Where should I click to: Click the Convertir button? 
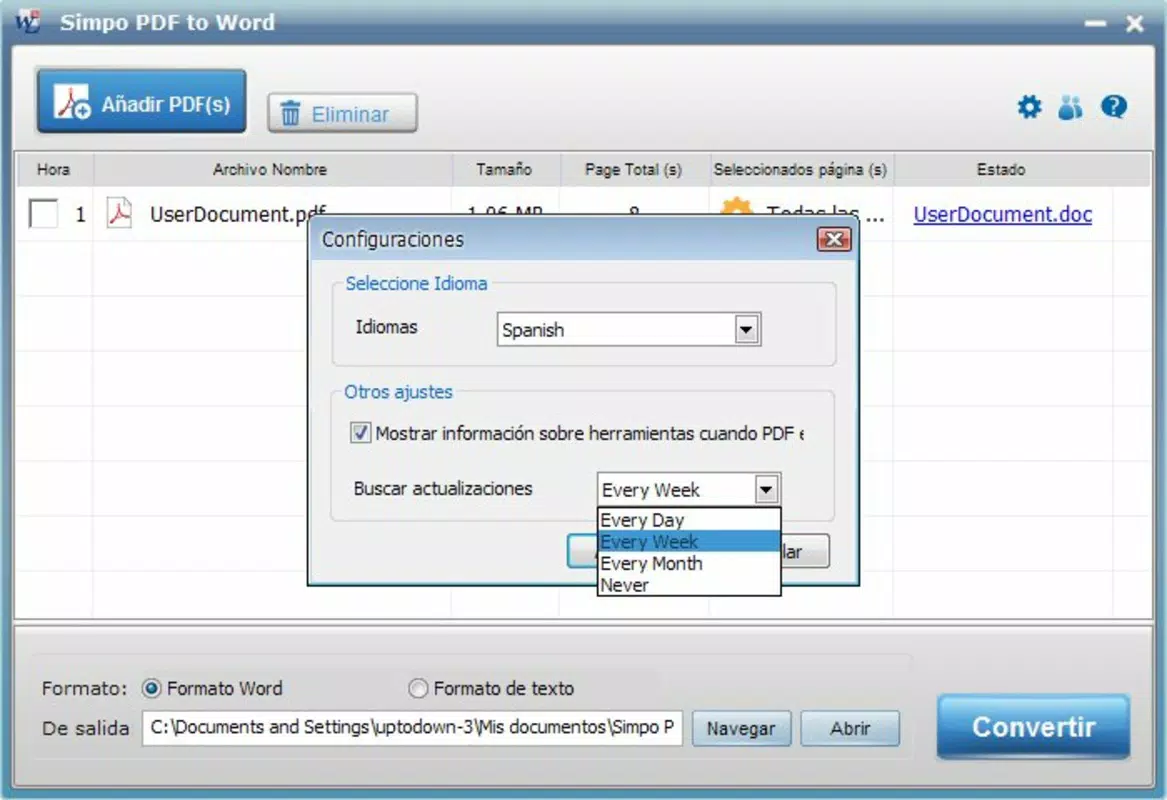[x=1033, y=726]
